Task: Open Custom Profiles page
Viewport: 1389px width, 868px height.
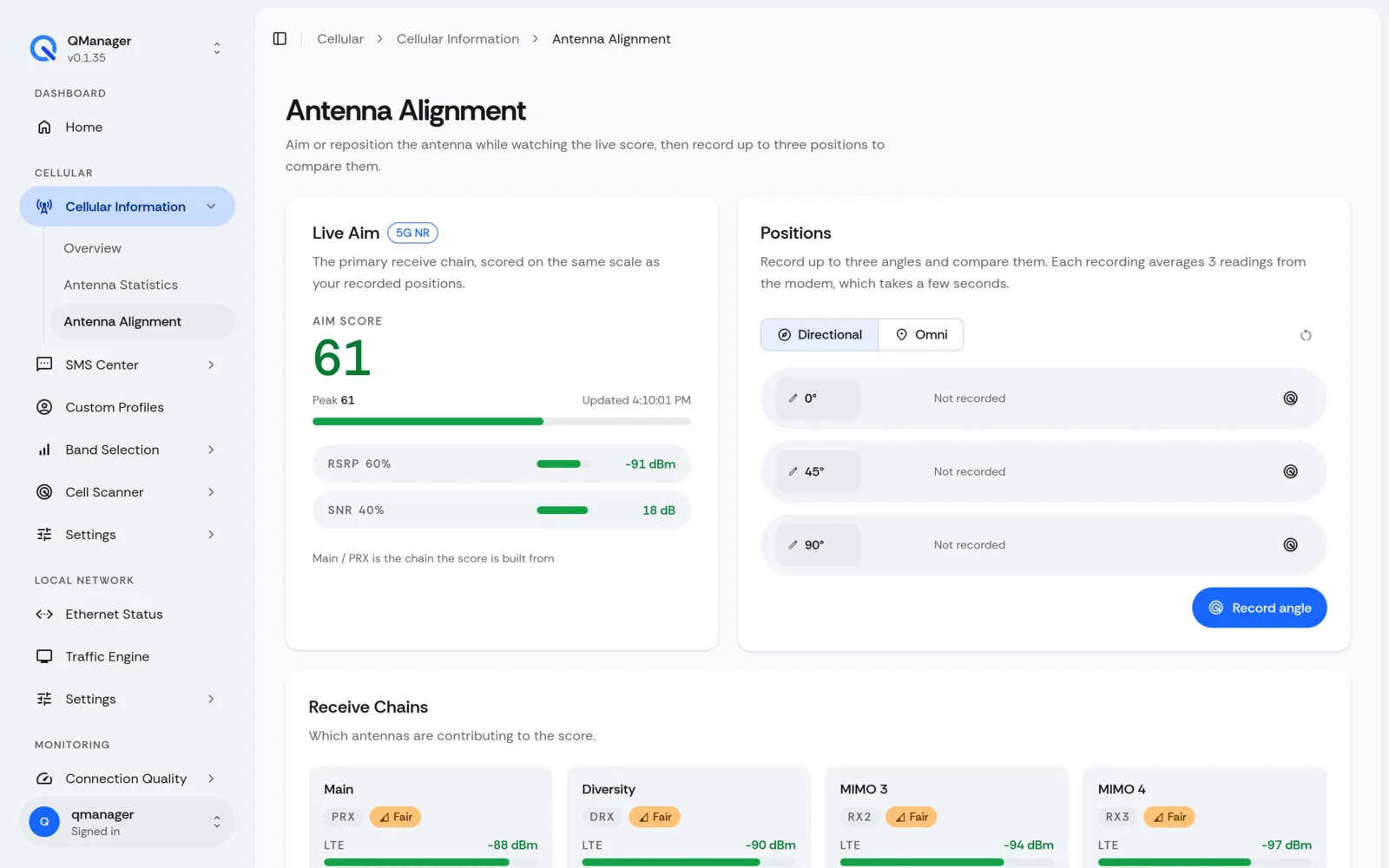Action: point(128,407)
